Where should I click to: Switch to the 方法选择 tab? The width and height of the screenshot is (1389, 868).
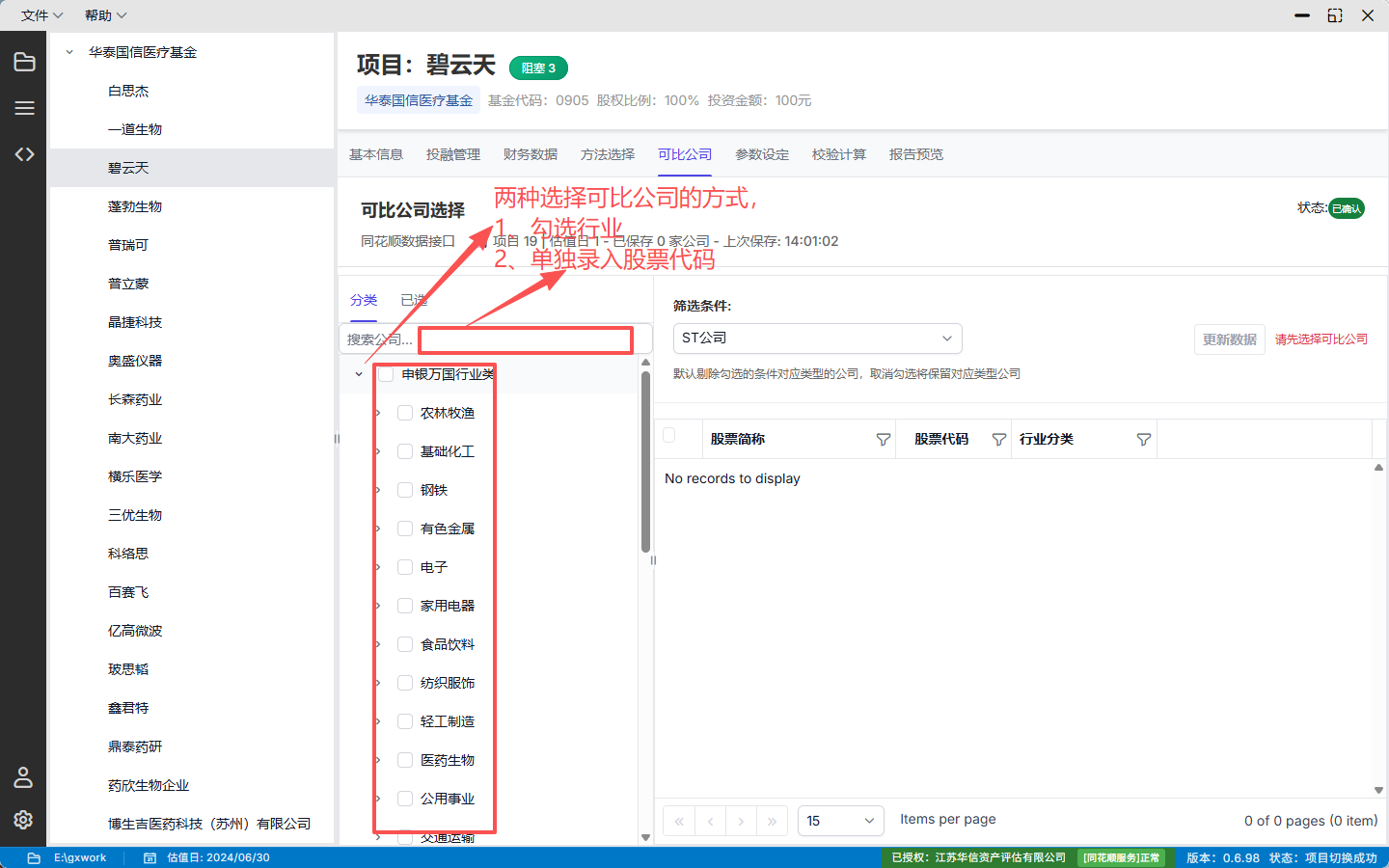[608, 154]
